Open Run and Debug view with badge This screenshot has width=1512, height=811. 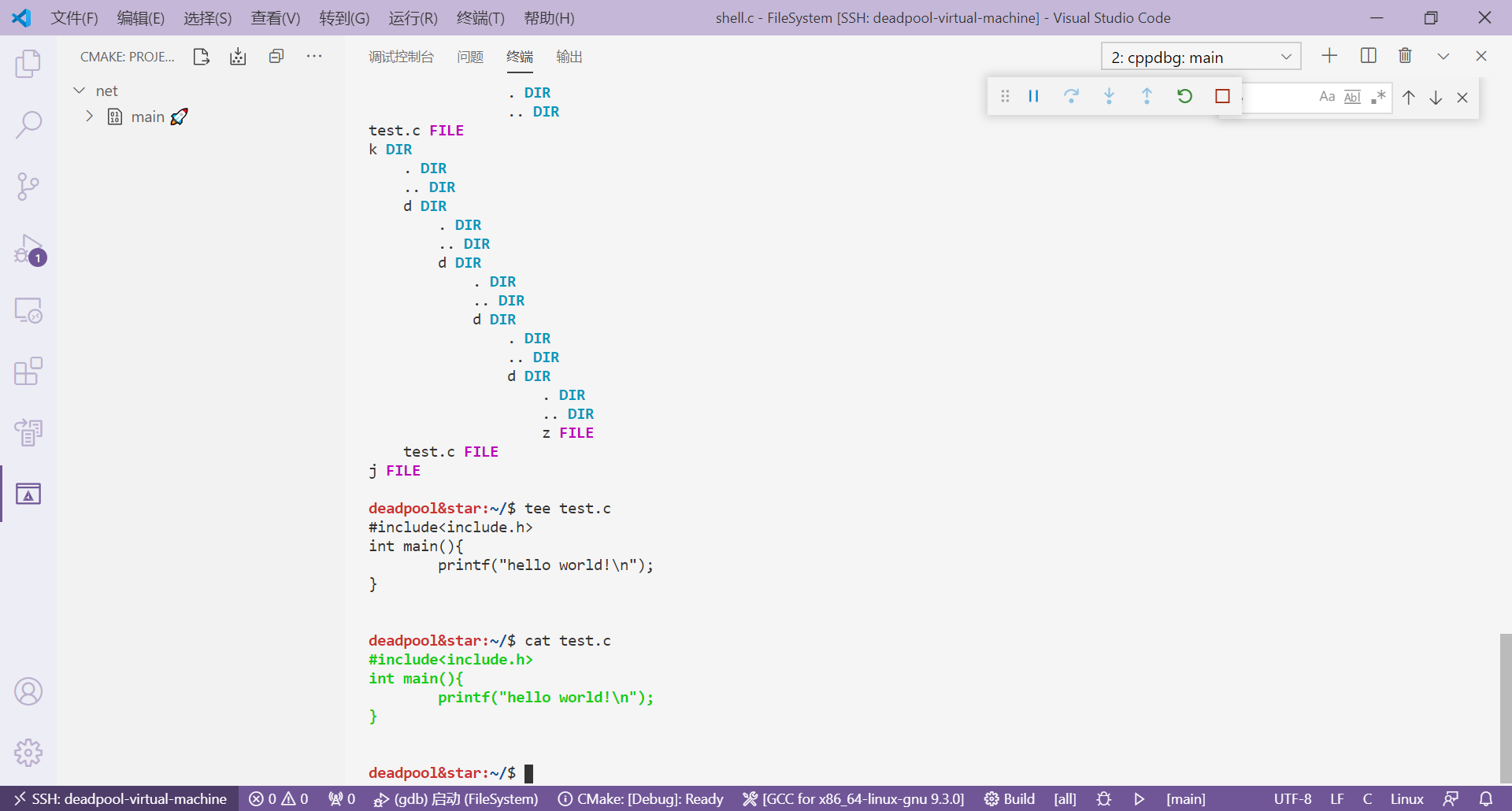(28, 249)
